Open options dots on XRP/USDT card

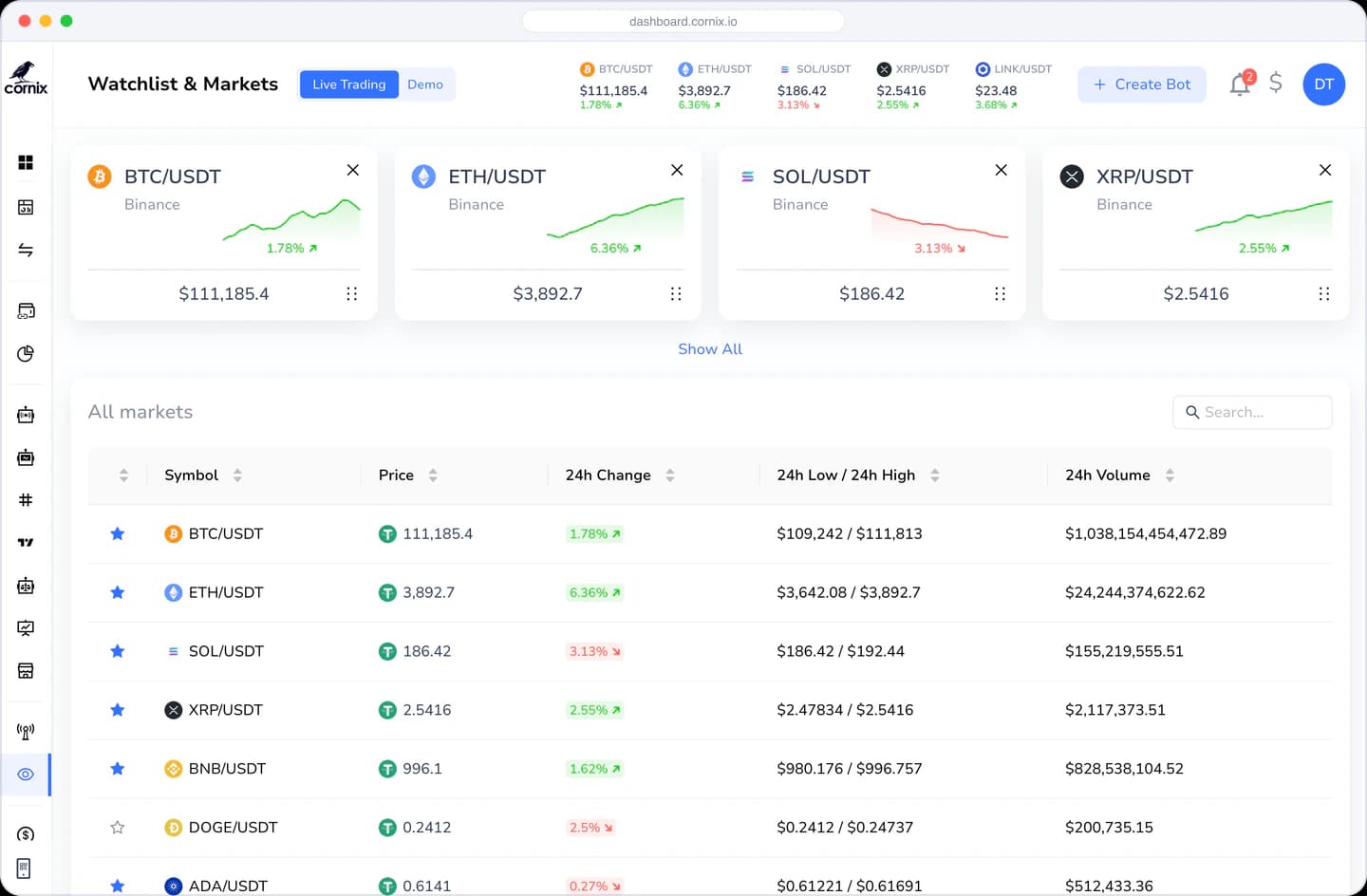tap(1324, 294)
